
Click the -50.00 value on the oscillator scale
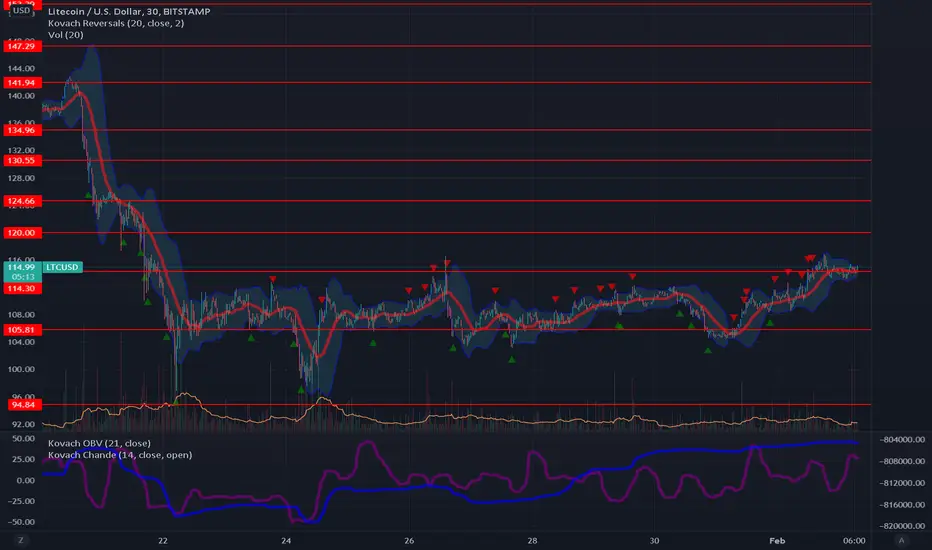(21, 521)
